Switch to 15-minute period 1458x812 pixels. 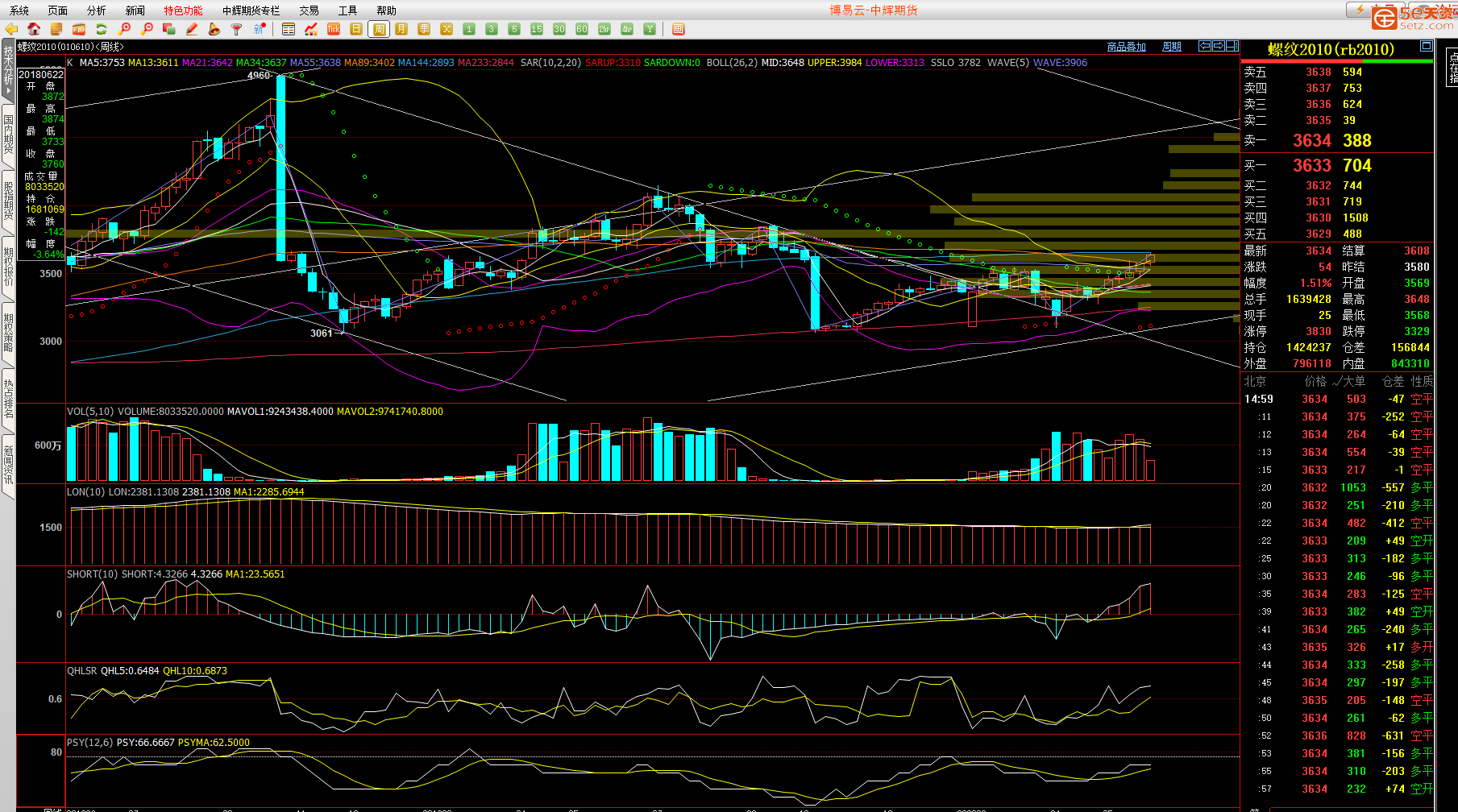[x=537, y=29]
